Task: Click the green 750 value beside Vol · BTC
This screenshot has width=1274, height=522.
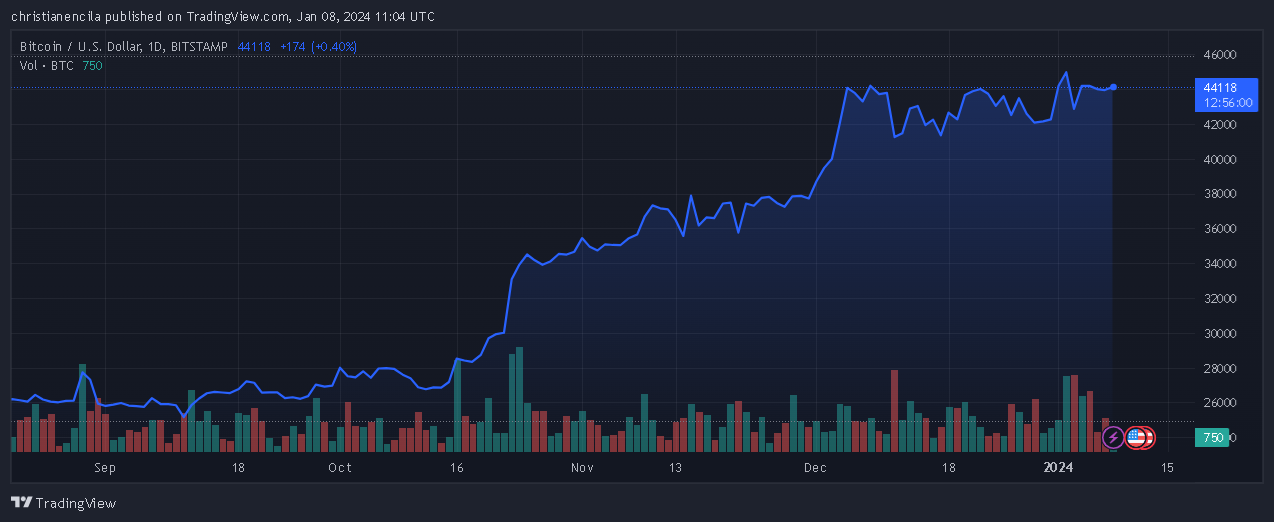Action: pyautogui.click(x=92, y=65)
